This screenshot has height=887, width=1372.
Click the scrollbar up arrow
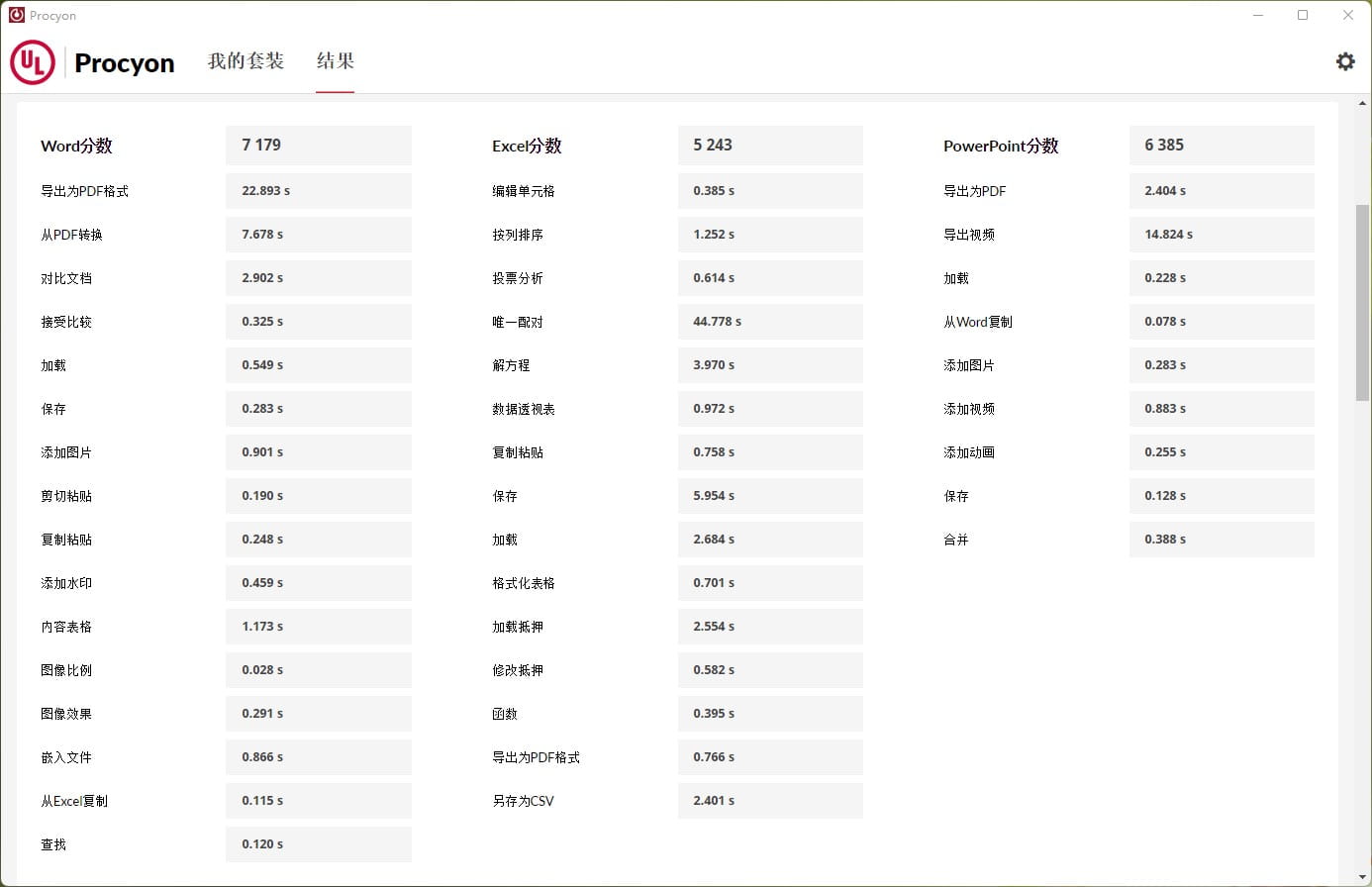pyautogui.click(x=1363, y=103)
